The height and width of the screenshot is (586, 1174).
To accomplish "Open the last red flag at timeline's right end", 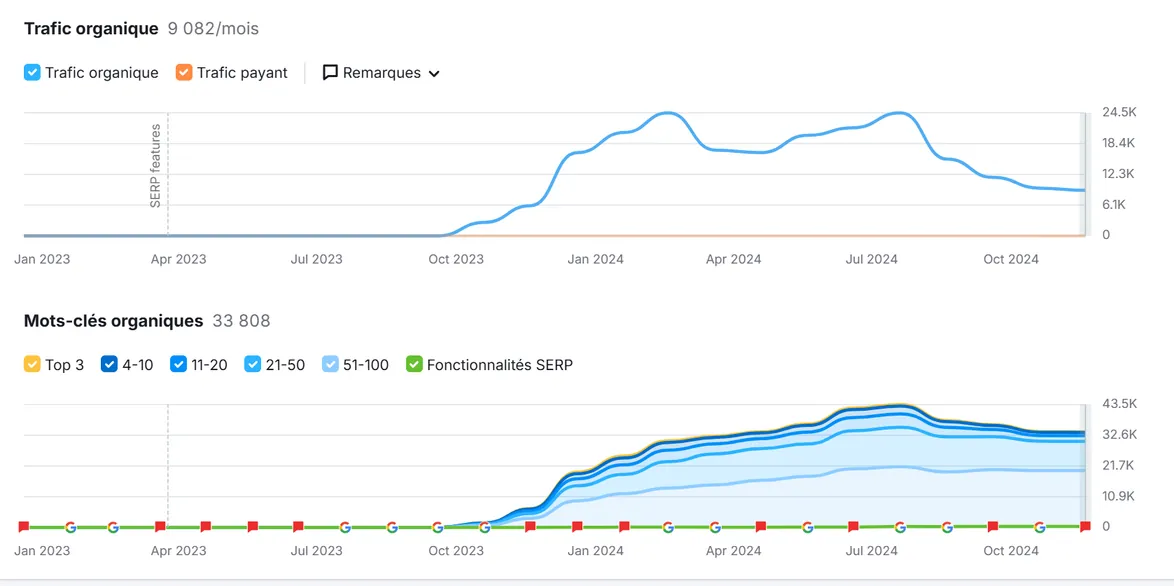I will 1085,526.
